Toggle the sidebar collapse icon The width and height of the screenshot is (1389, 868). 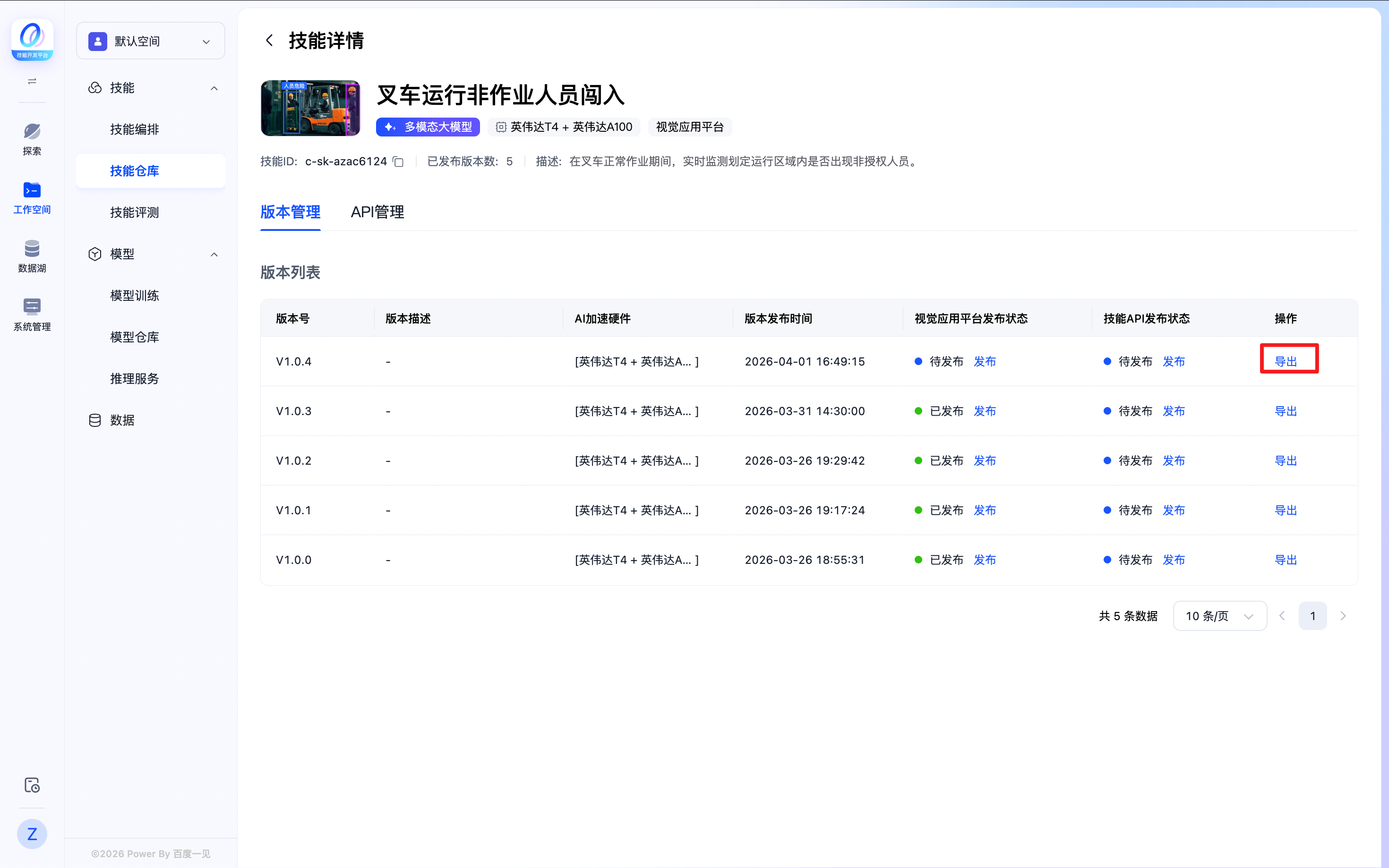pyautogui.click(x=32, y=82)
